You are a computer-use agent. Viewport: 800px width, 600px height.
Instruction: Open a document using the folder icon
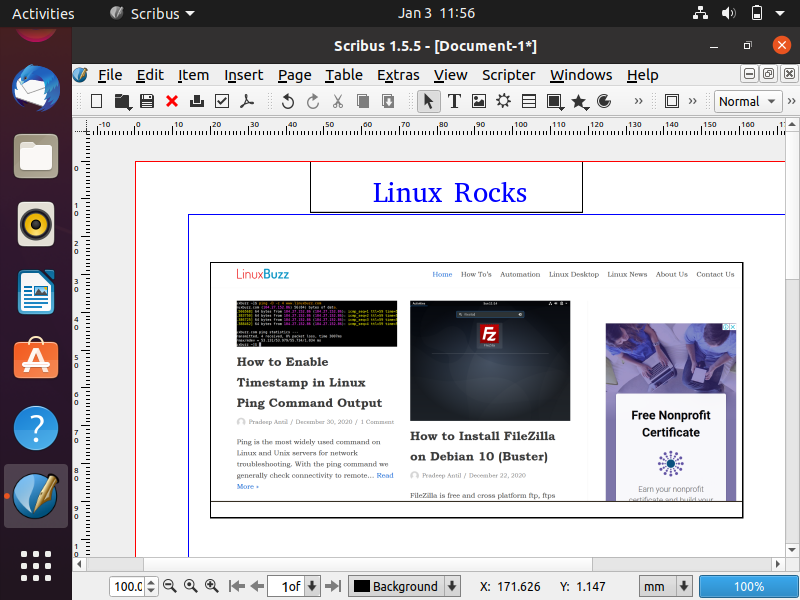122,101
